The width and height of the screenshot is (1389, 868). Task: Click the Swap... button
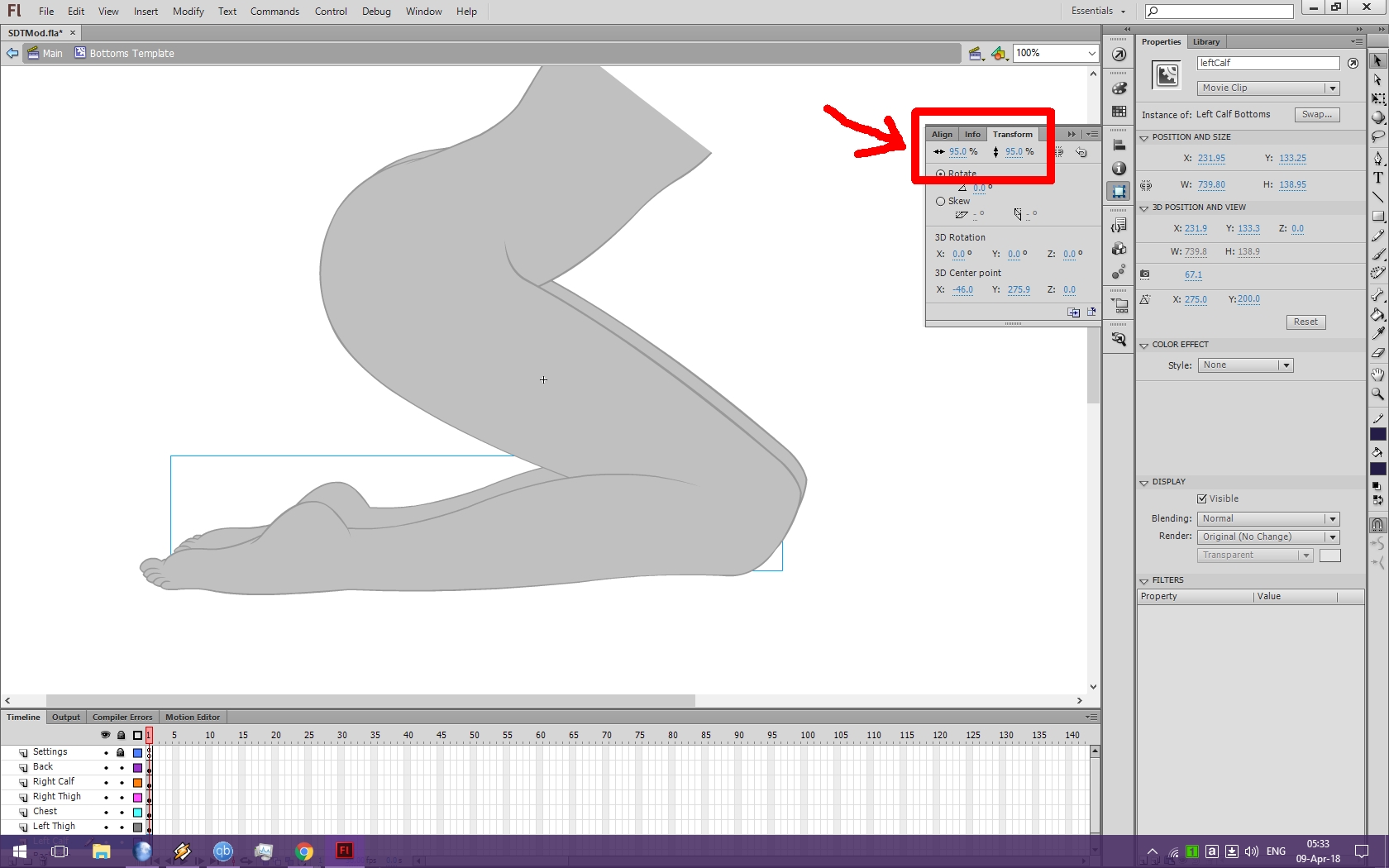click(x=1316, y=115)
